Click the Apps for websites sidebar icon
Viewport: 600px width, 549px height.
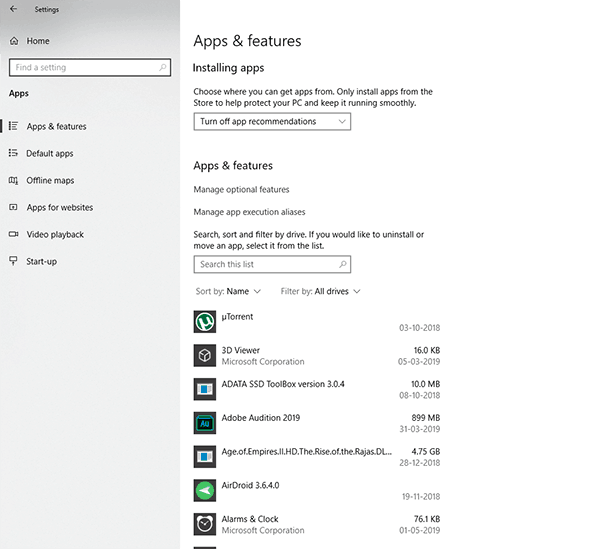pos(13,207)
